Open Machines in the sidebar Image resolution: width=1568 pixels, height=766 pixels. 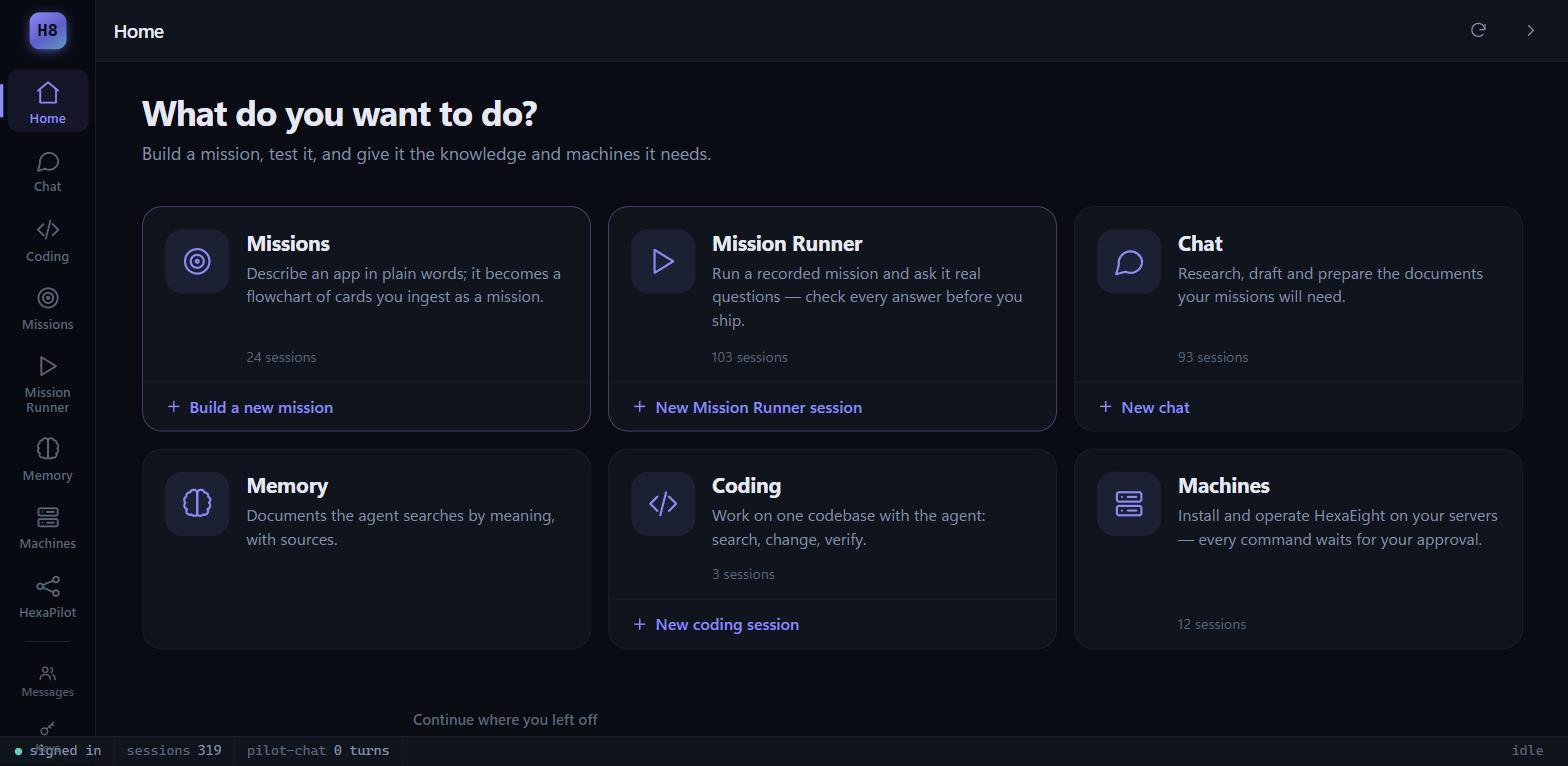[47, 528]
